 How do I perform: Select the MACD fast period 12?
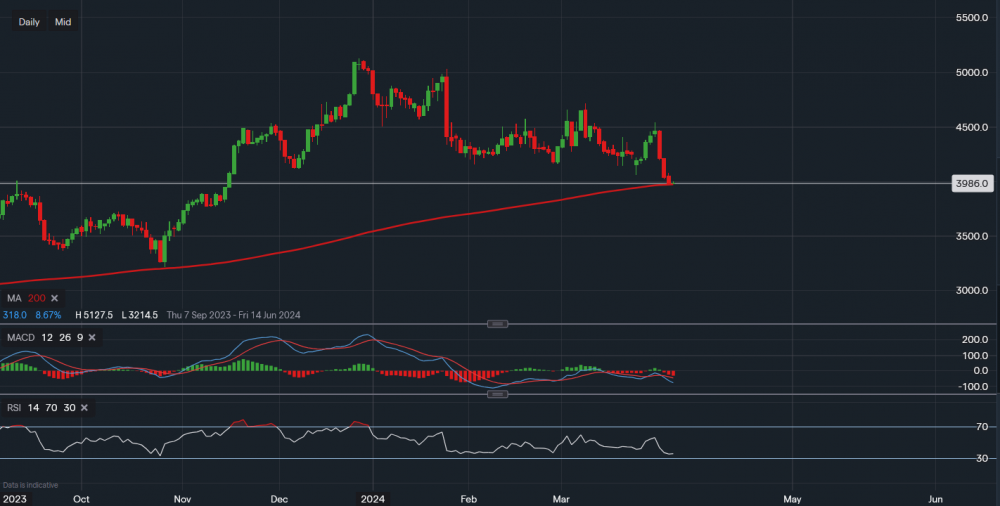pos(45,338)
